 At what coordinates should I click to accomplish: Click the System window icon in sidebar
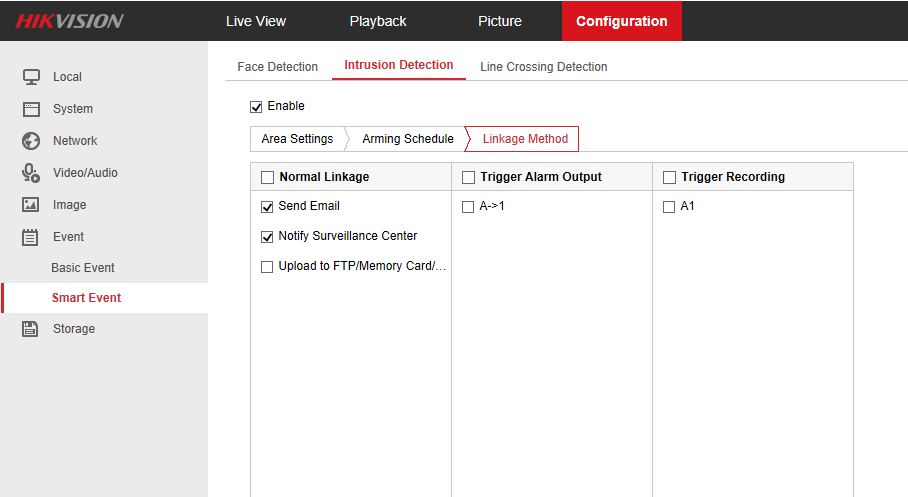tap(31, 109)
